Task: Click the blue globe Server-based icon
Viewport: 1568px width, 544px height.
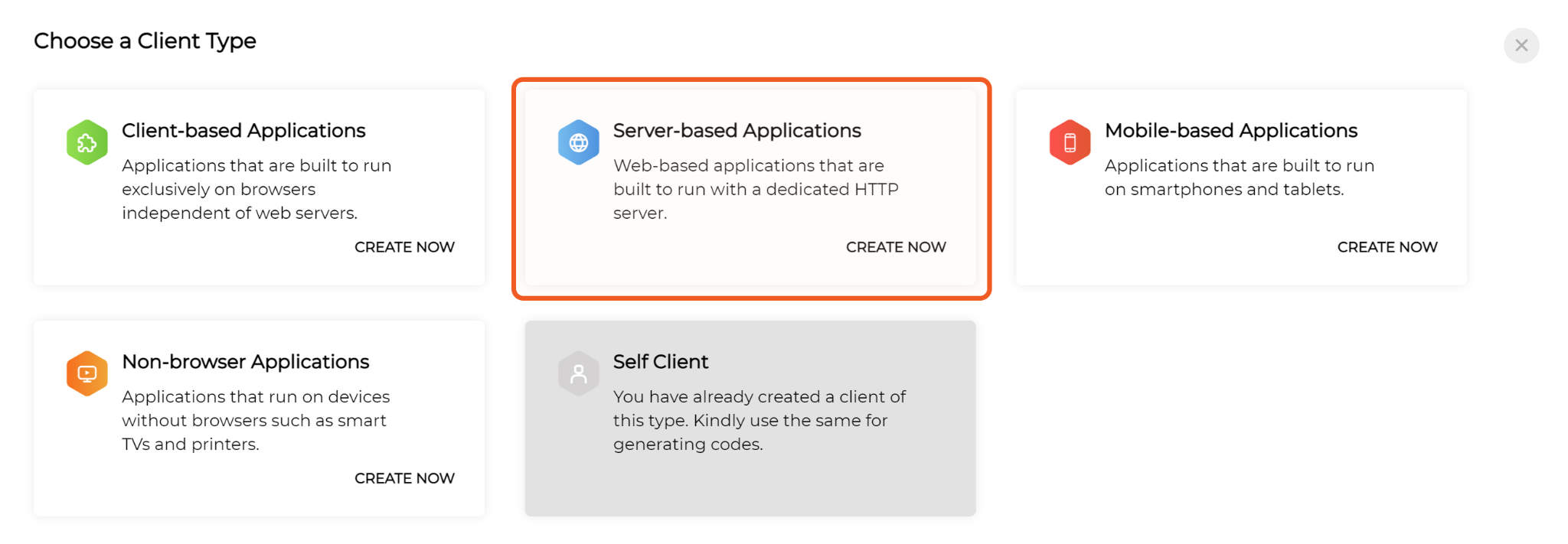Action: (578, 142)
